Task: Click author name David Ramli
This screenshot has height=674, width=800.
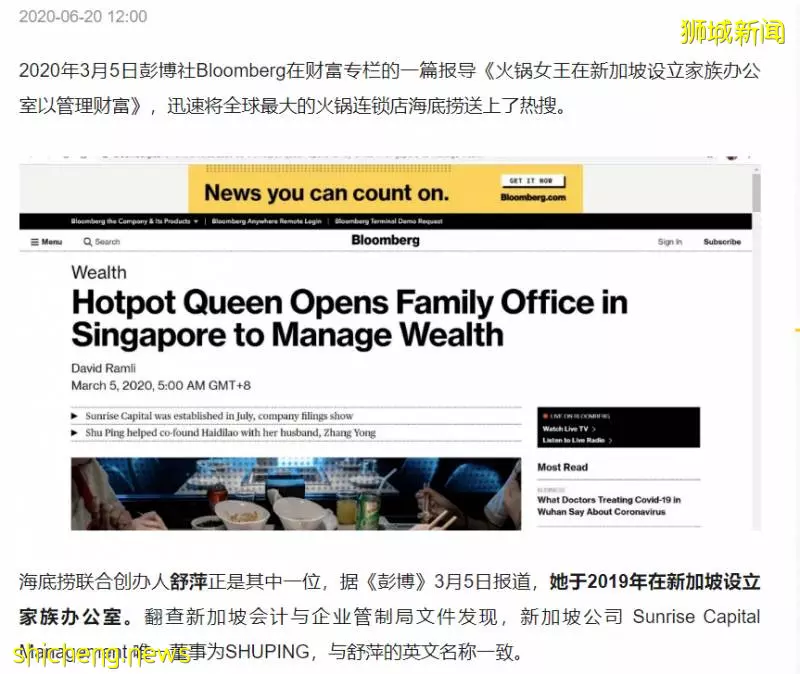Action: tap(104, 368)
